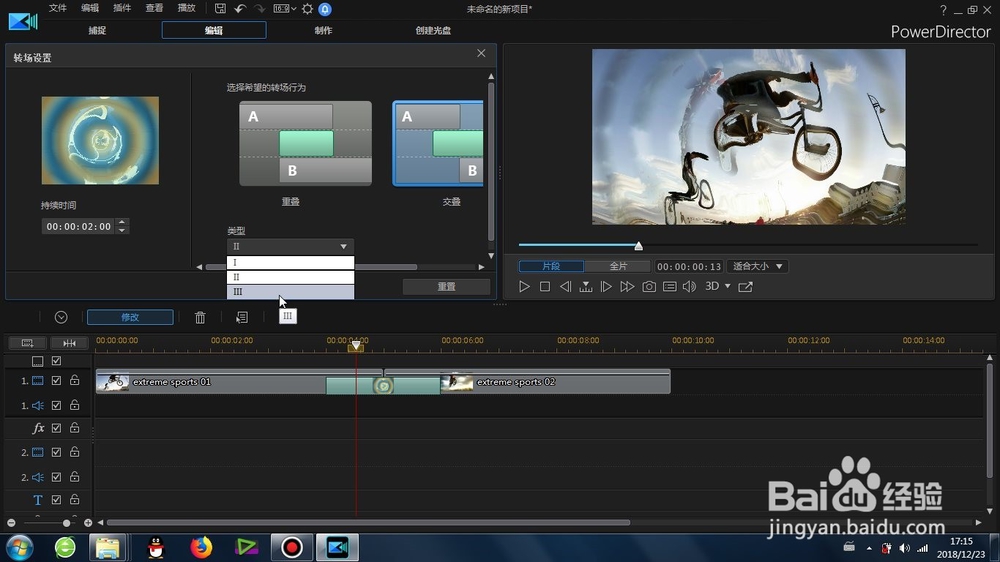1000x562 pixels.
Task: Expand the 3D mode dropdown arrow
Action: coord(728,286)
